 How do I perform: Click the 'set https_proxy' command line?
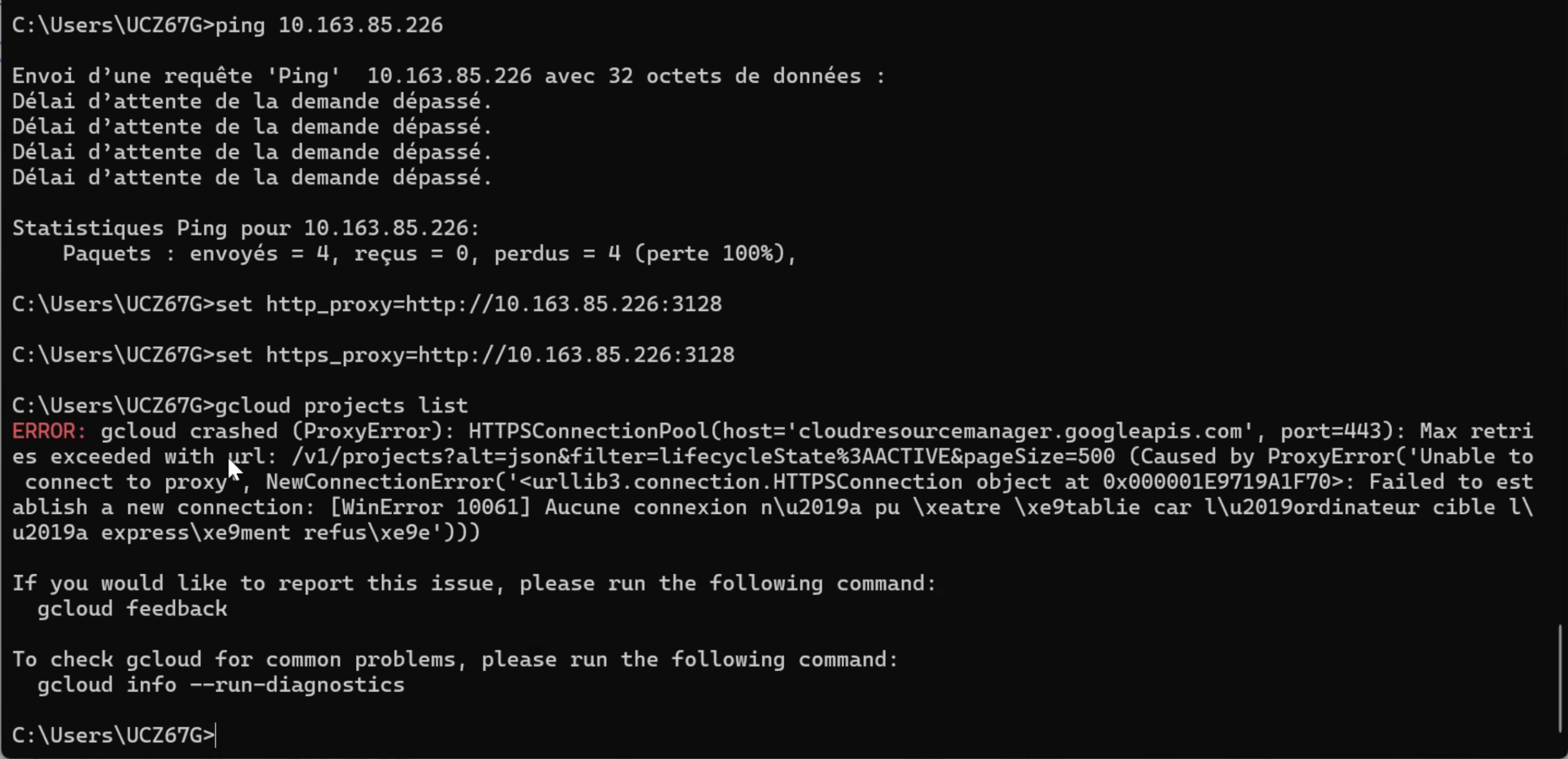tap(475, 355)
